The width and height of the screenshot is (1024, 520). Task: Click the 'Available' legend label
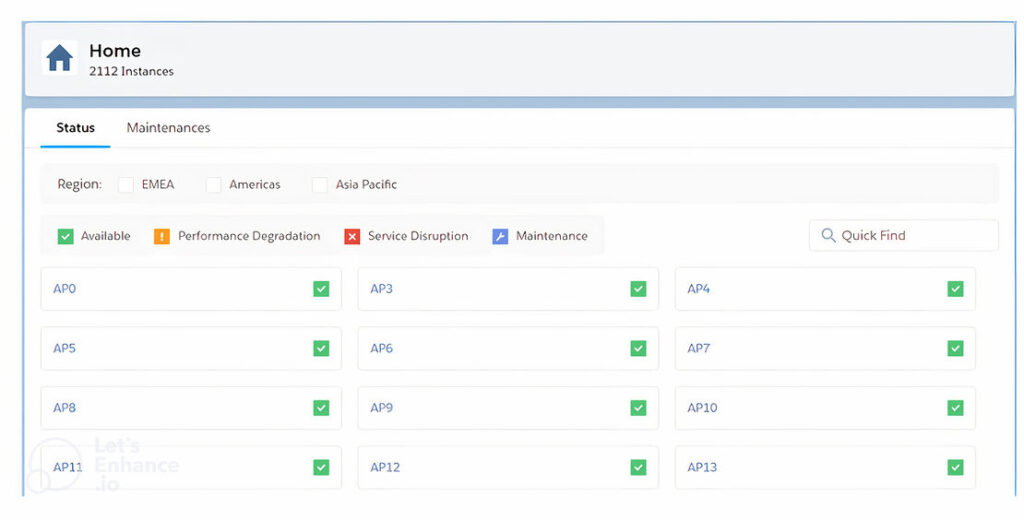[x=106, y=236]
